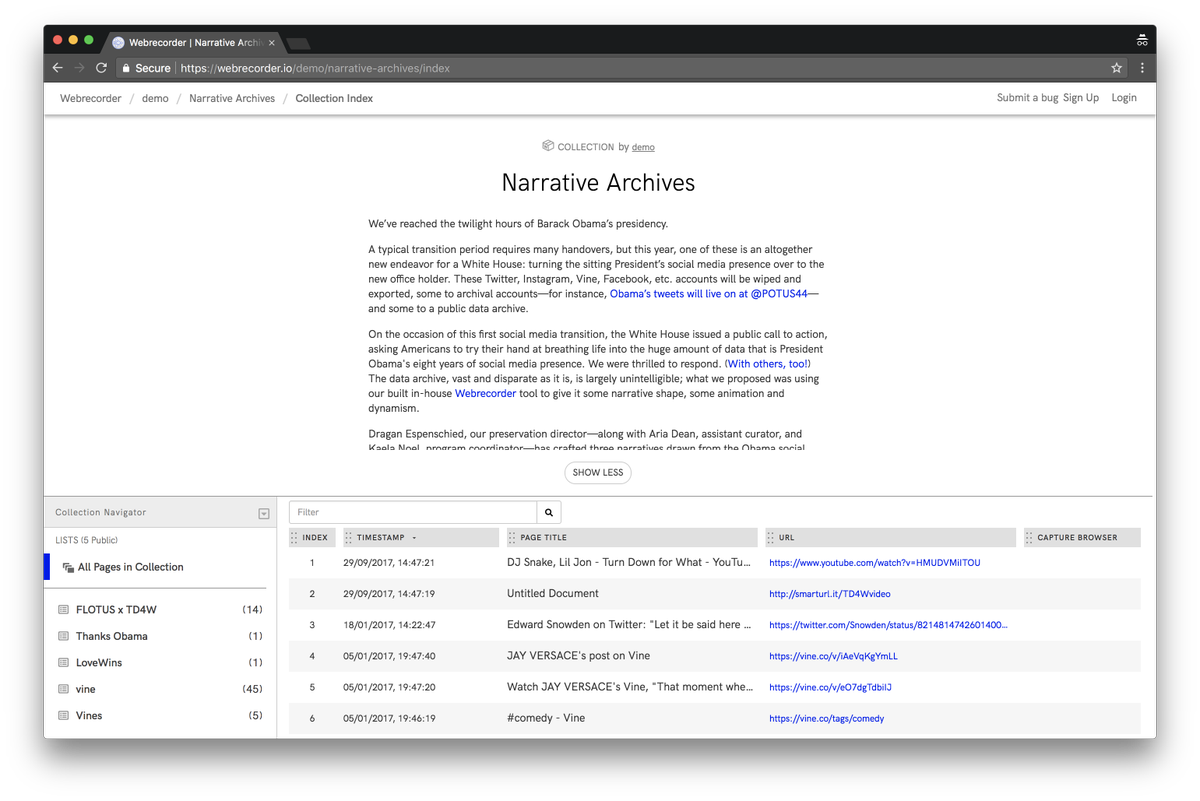
Task: Bookmark page with the star icon
Action: click(1116, 68)
